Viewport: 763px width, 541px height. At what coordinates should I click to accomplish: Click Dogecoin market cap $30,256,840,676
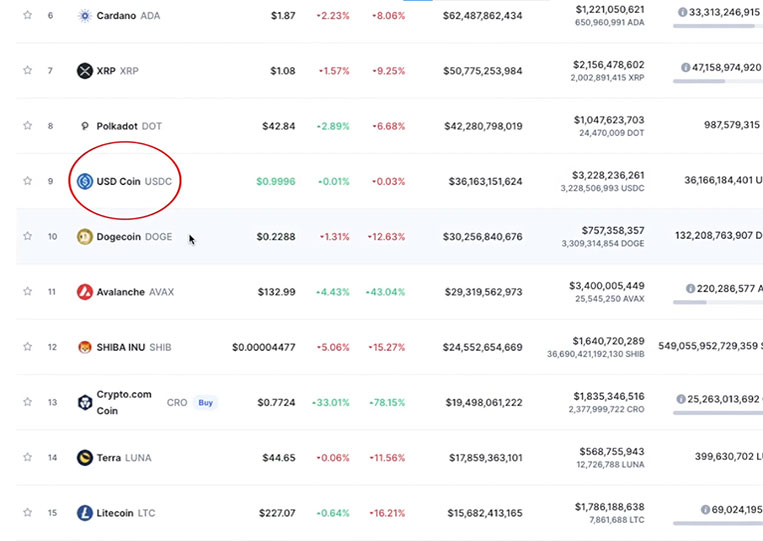click(482, 236)
